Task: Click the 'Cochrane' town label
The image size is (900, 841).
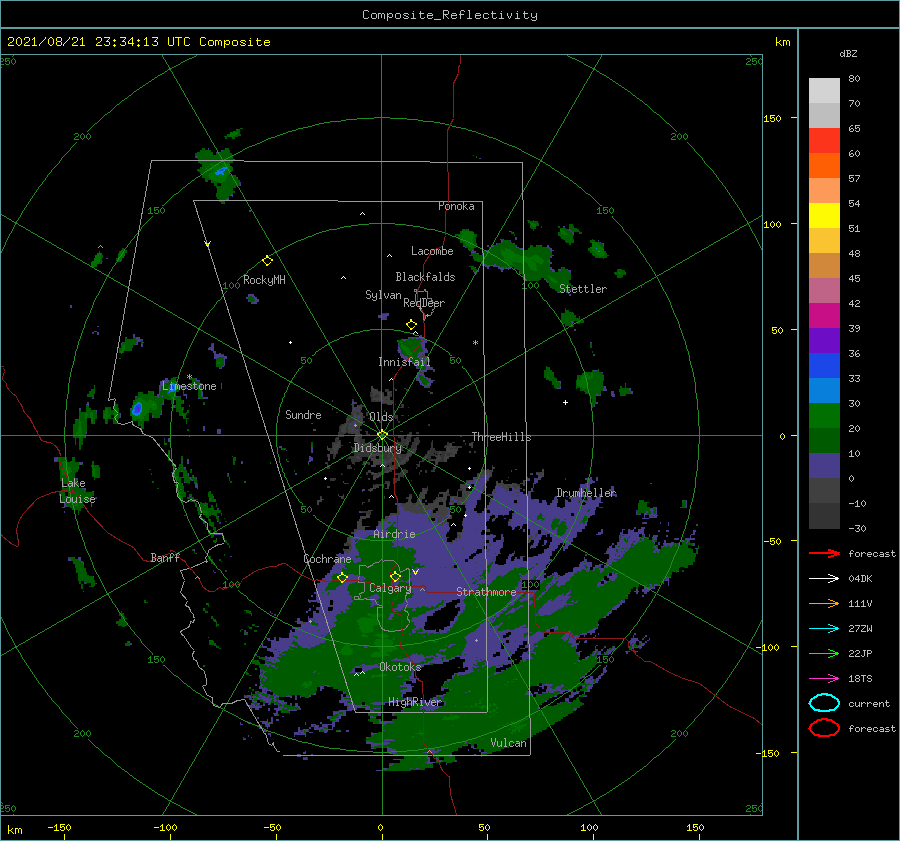Action: 327,559
